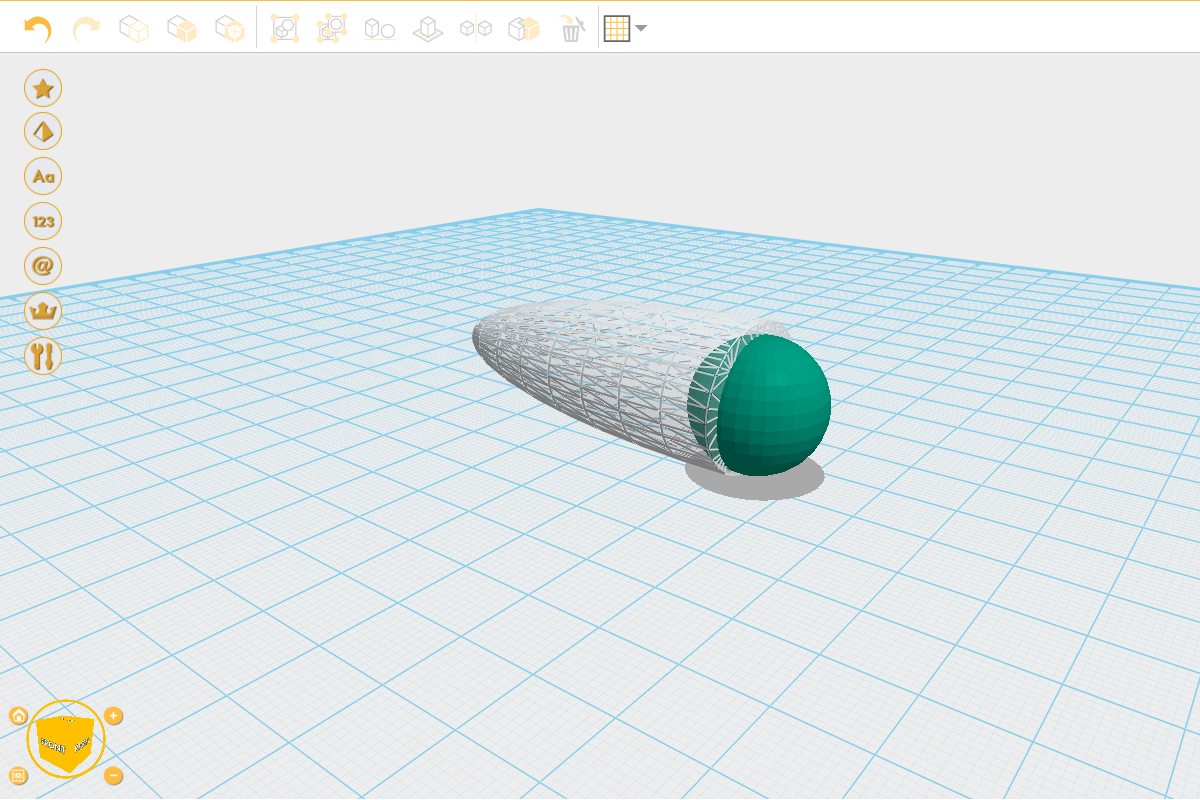This screenshot has height=800, width=1200.
Task: Click the undo arrow in the toolbar
Action: click(x=38, y=29)
